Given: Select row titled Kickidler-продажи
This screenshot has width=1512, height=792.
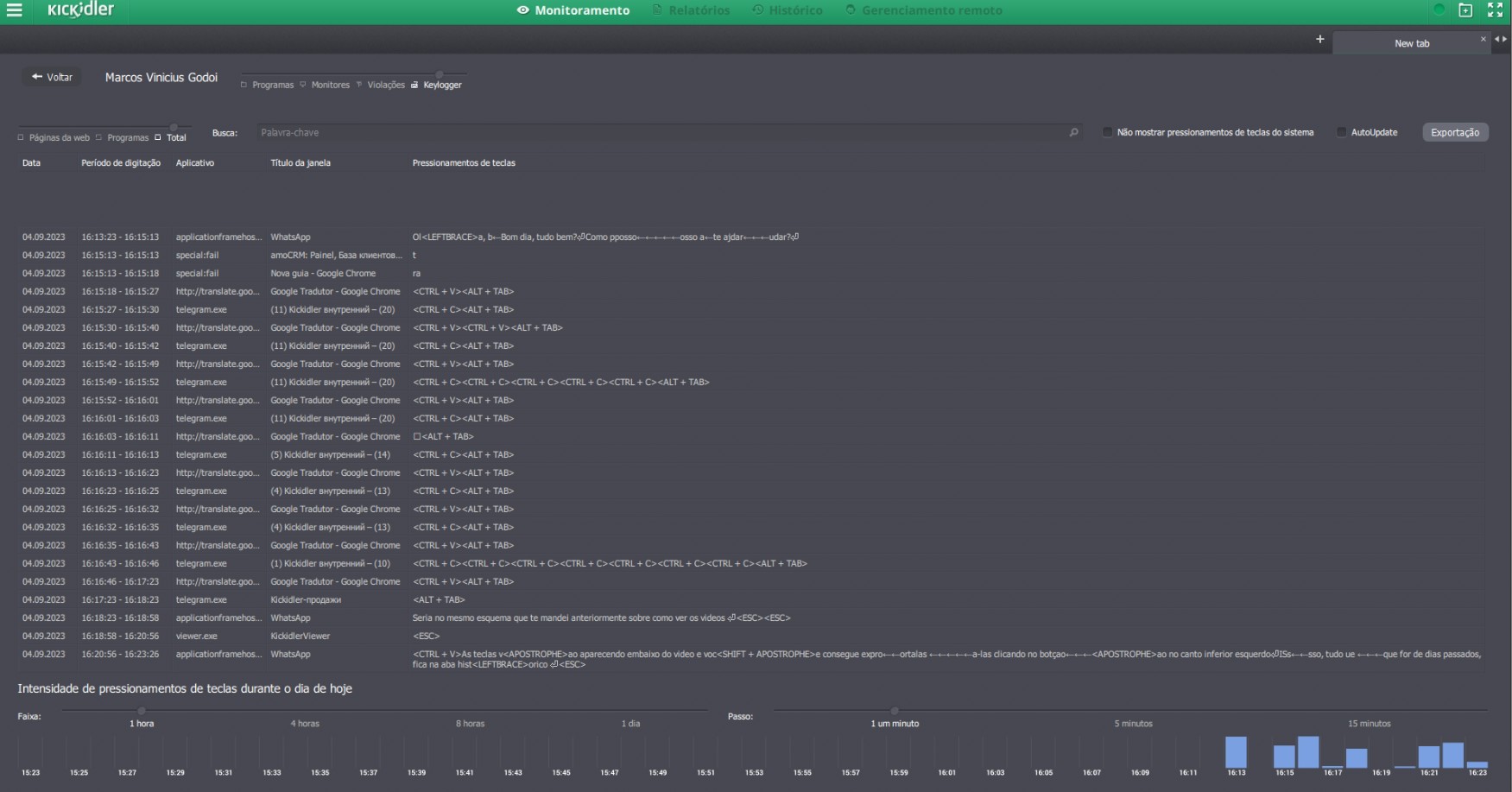Looking at the screenshot, I should coord(751,599).
